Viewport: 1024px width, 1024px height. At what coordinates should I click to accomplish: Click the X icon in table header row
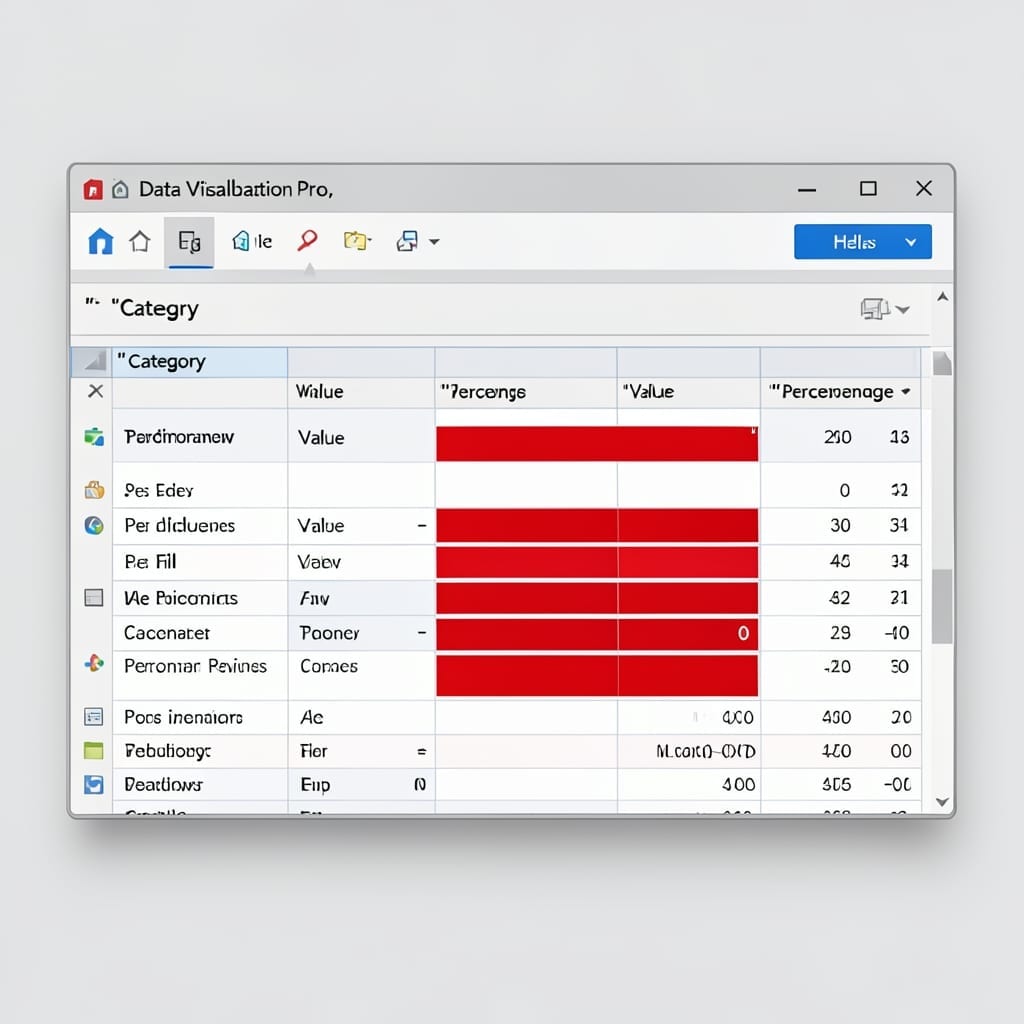point(95,391)
